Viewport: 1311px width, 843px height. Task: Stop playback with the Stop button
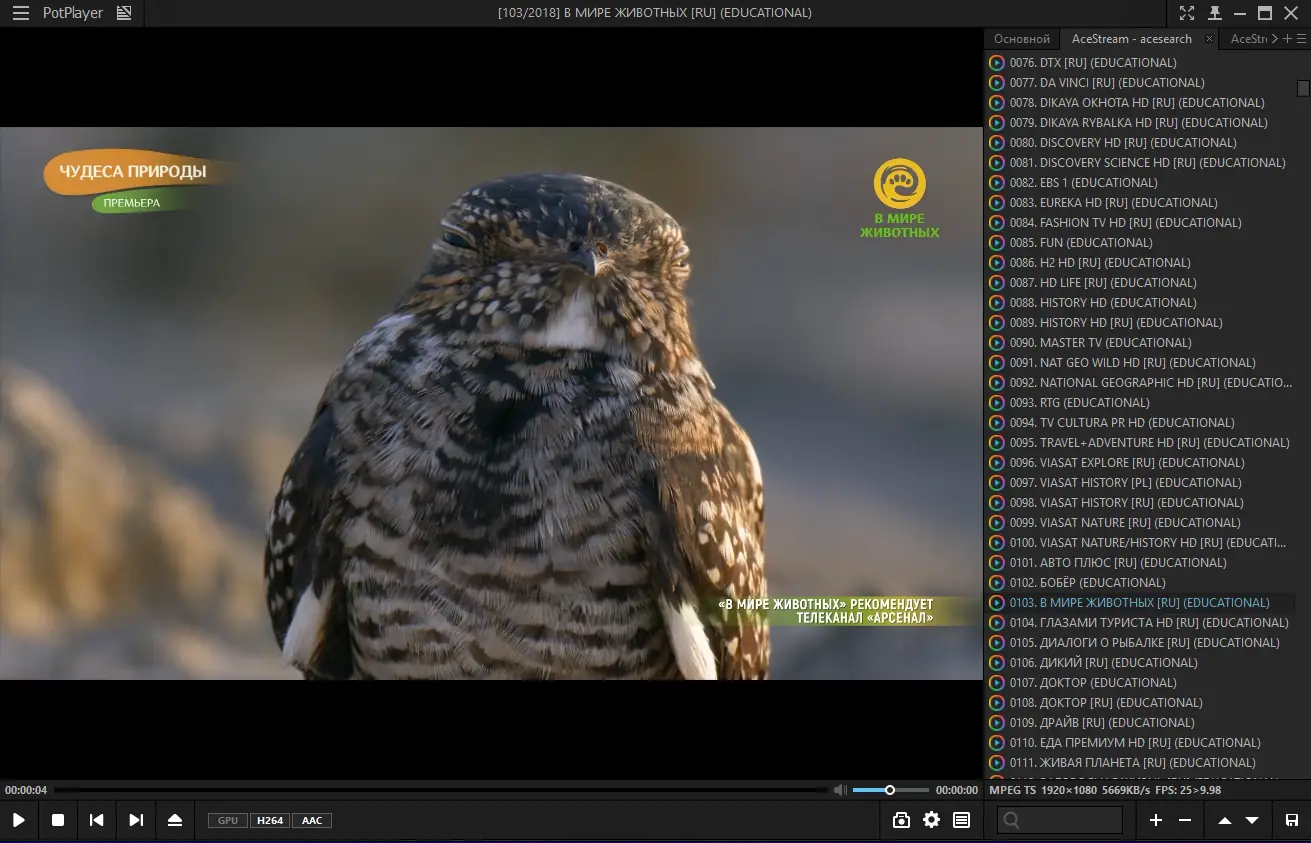tap(58, 820)
